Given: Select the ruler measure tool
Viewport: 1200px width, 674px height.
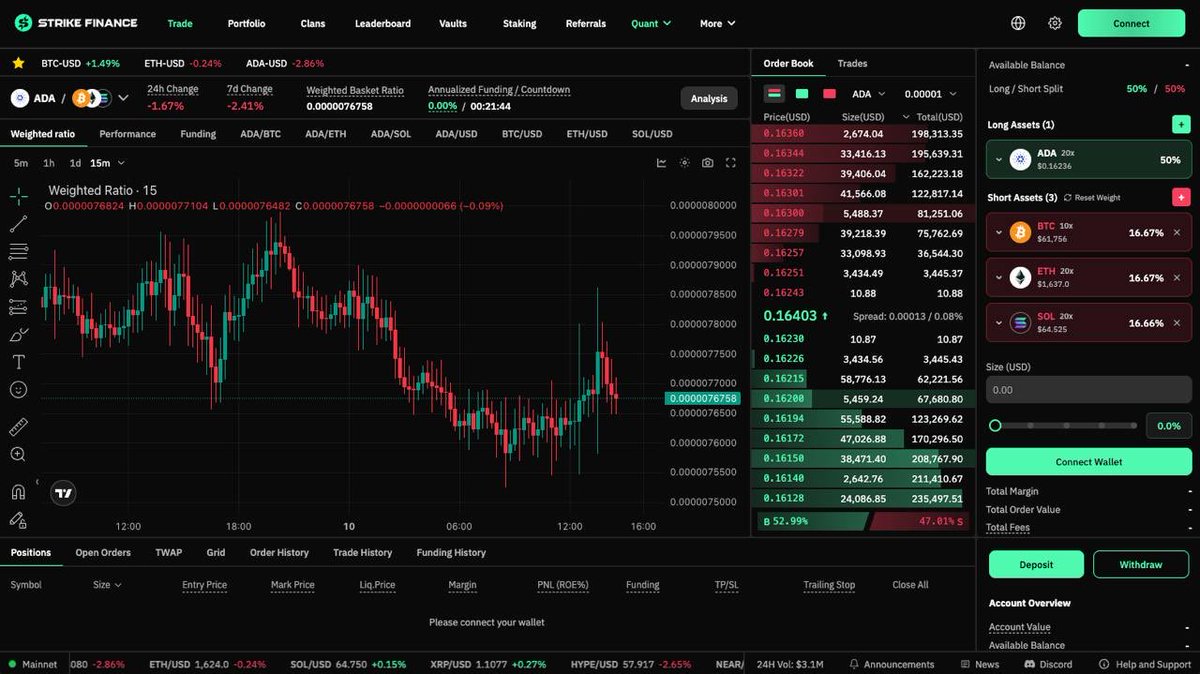Looking at the screenshot, I should click(18, 427).
